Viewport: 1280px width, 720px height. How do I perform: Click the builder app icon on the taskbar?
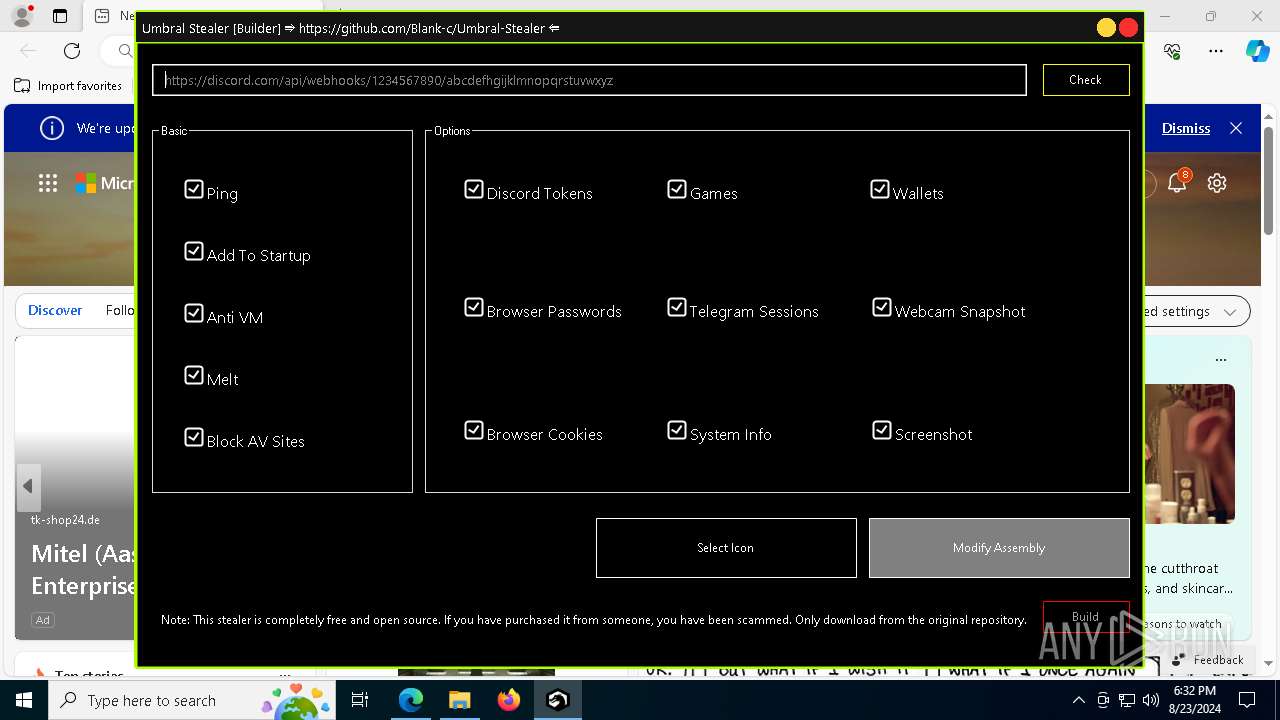558,700
